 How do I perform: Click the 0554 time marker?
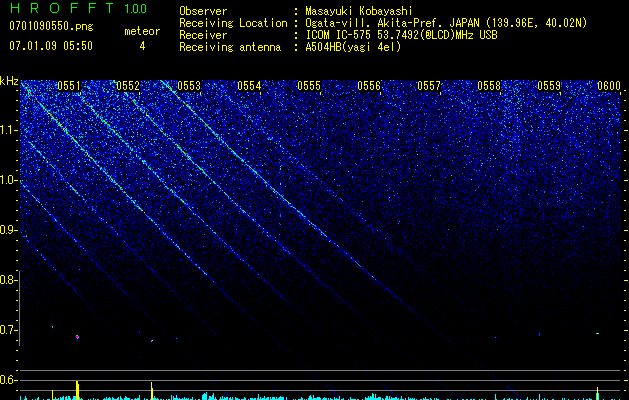(249, 86)
